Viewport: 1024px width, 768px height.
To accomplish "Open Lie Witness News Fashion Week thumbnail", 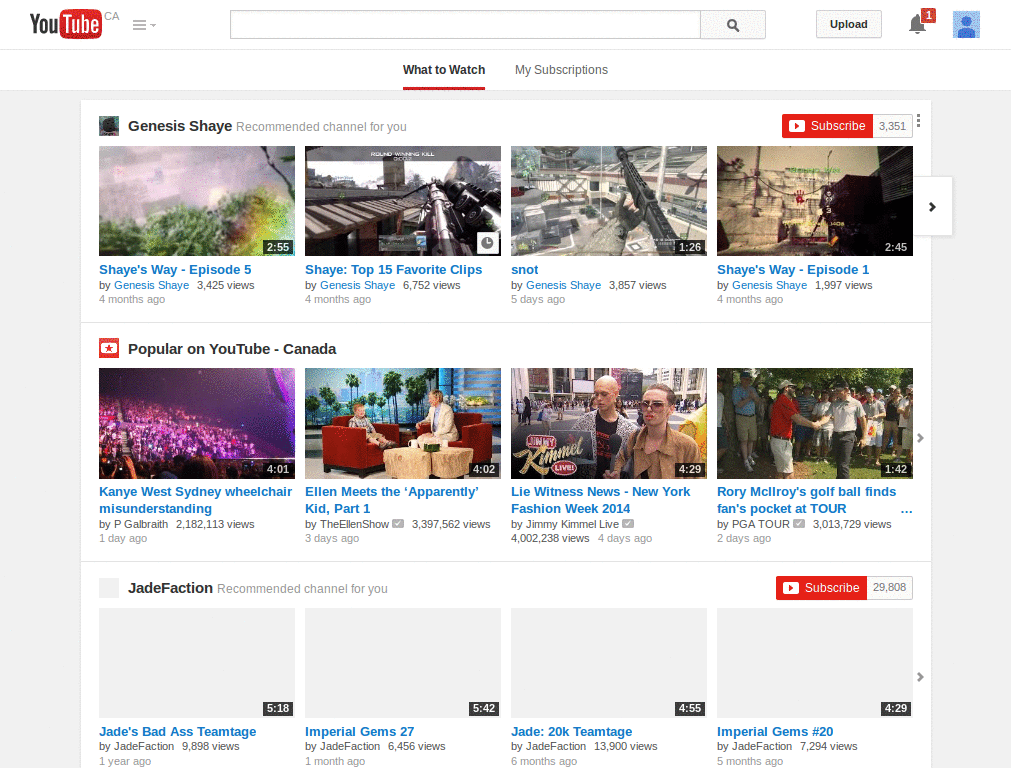I will [x=609, y=423].
